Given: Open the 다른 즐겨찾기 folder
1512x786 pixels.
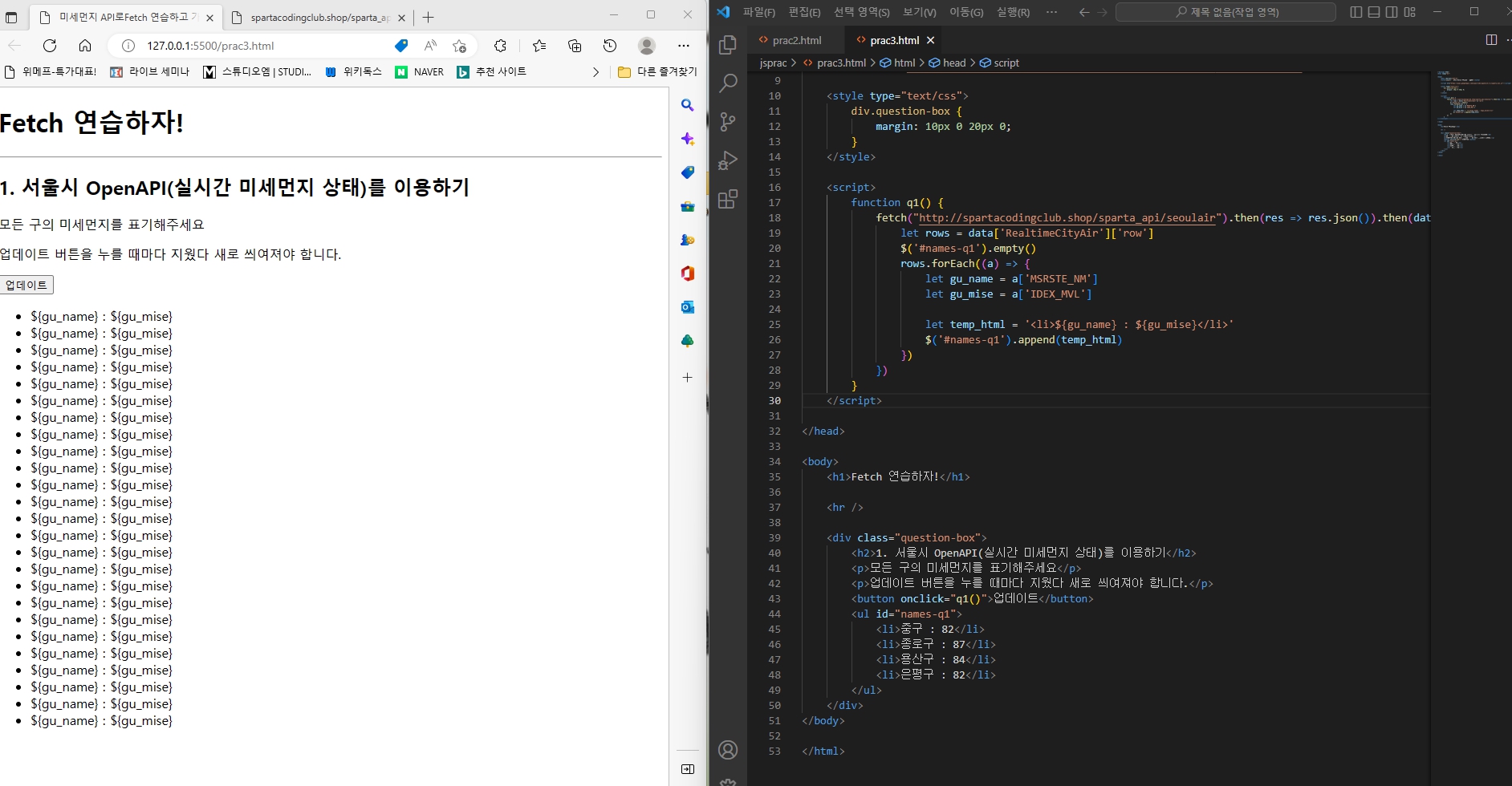Looking at the screenshot, I should coord(657,71).
